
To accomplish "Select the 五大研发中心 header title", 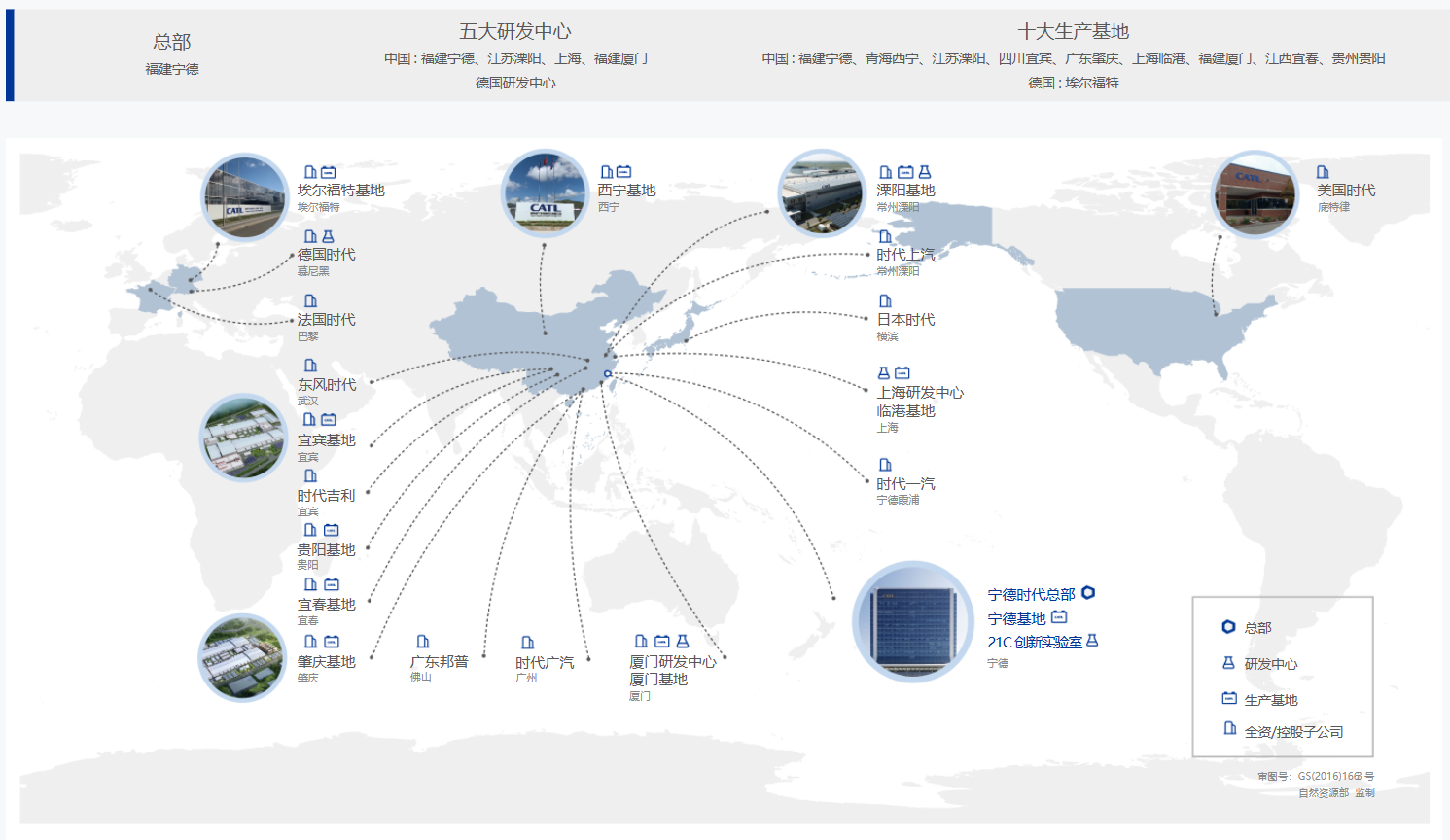I will [x=515, y=31].
